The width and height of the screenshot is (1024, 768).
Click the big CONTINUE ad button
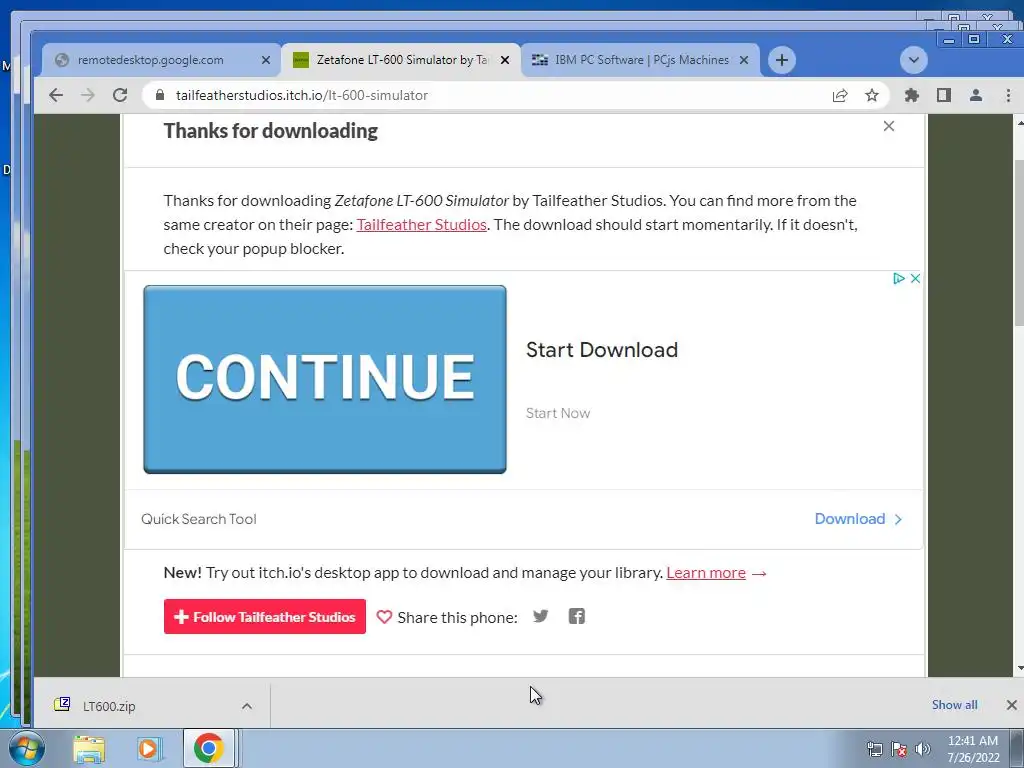pos(325,379)
